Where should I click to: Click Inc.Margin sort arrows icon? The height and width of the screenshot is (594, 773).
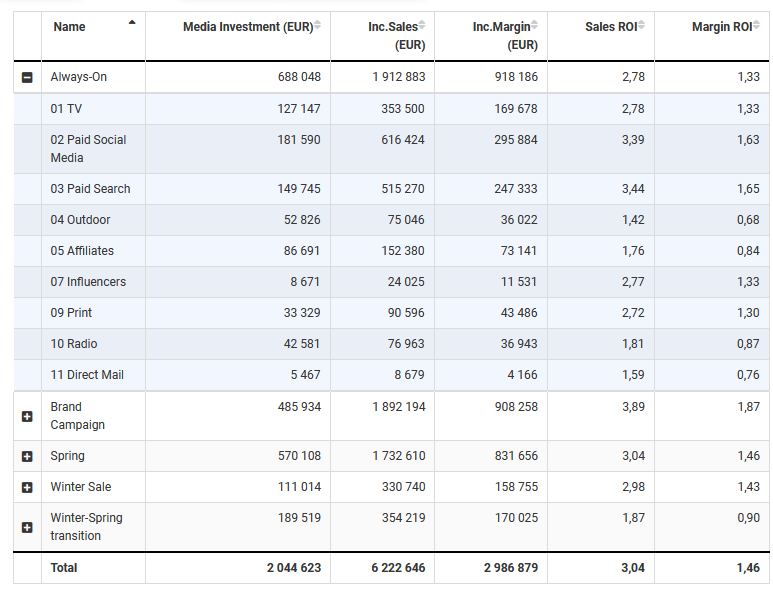pos(537,26)
